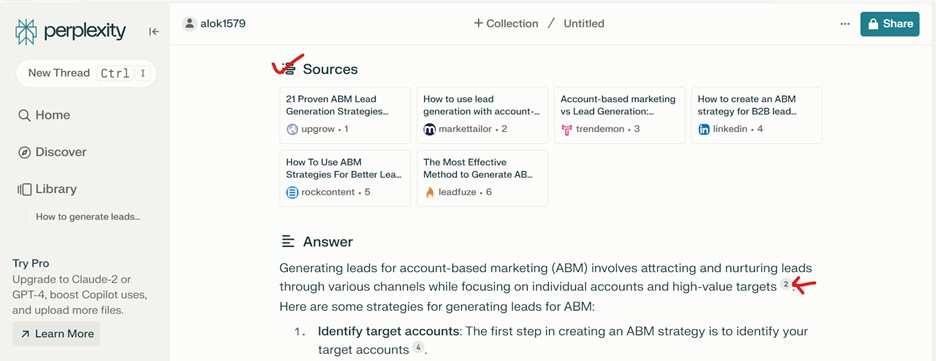Click citation number 2 in the answer
The height and width of the screenshot is (361, 936).
click(786, 285)
